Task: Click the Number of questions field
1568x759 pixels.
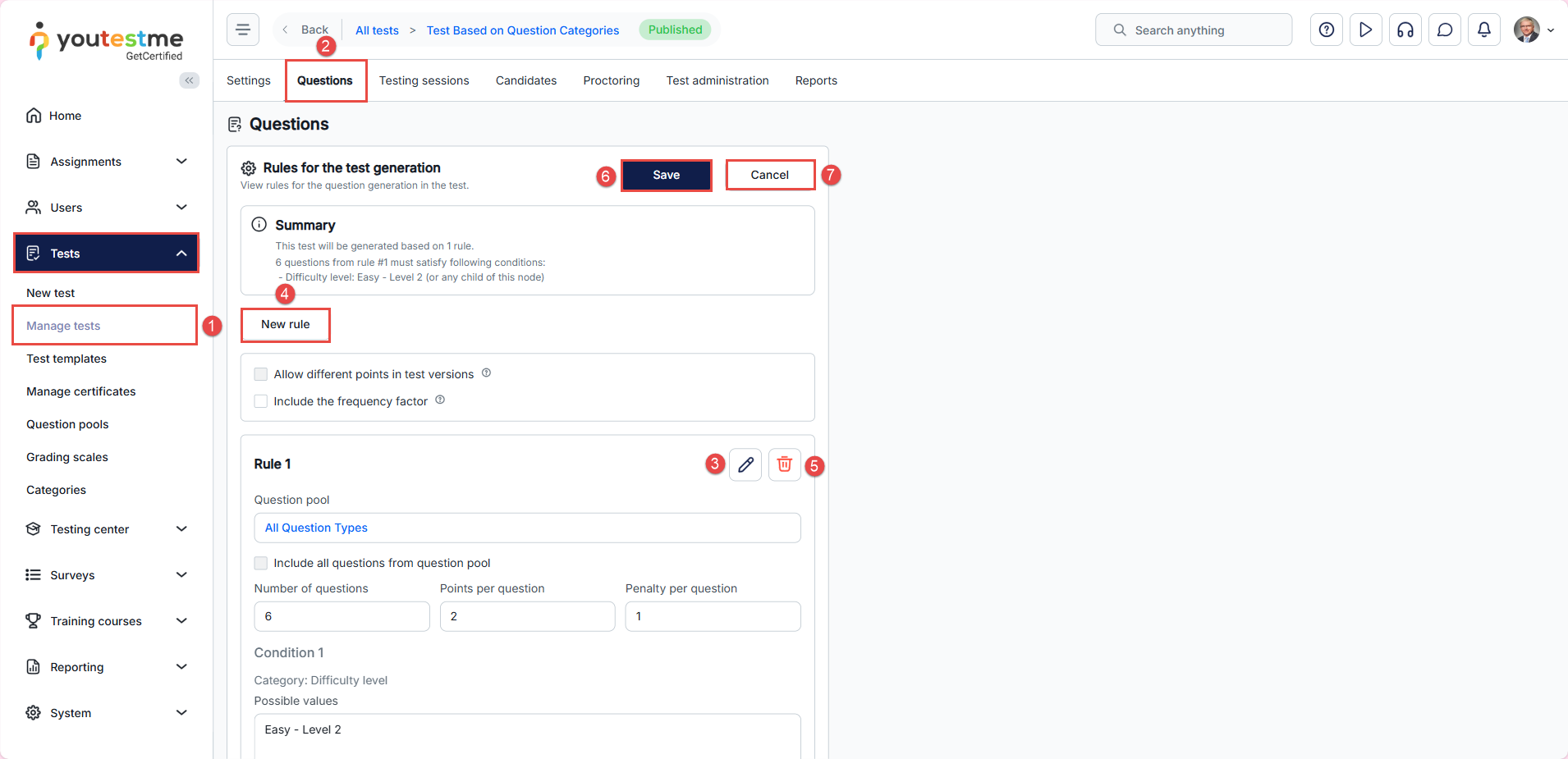Action: click(x=342, y=616)
